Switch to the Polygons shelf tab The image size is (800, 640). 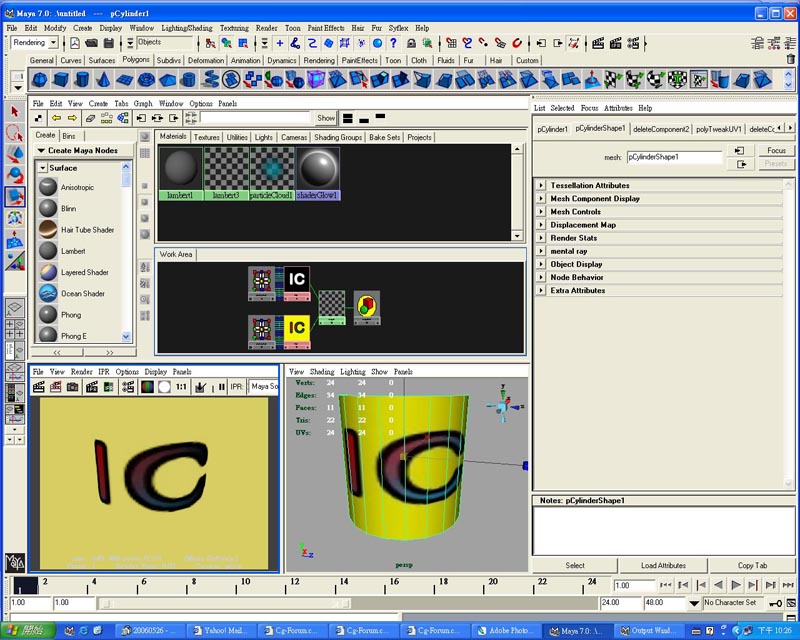point(136,60)
